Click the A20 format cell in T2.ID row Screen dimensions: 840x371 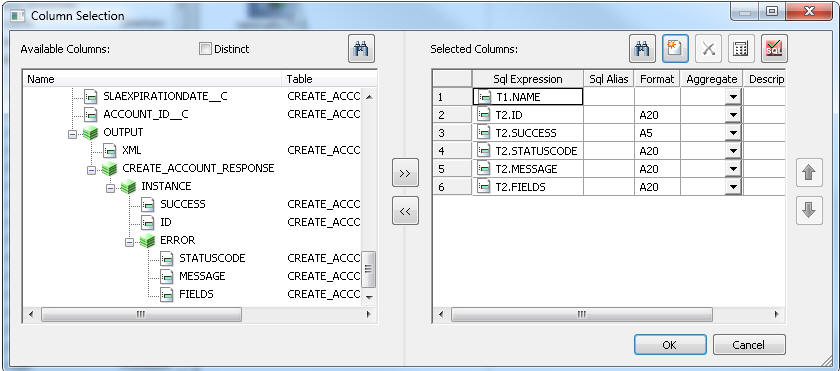657,115
